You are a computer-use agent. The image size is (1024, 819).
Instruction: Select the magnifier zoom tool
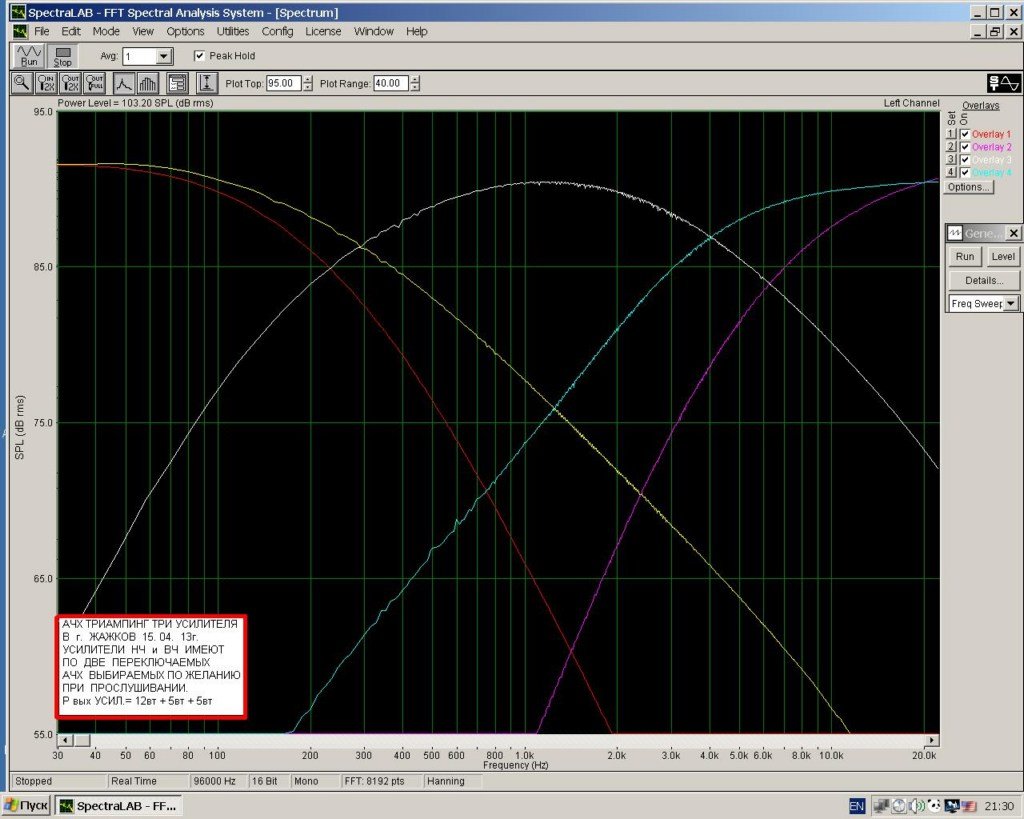click(22, 83)
